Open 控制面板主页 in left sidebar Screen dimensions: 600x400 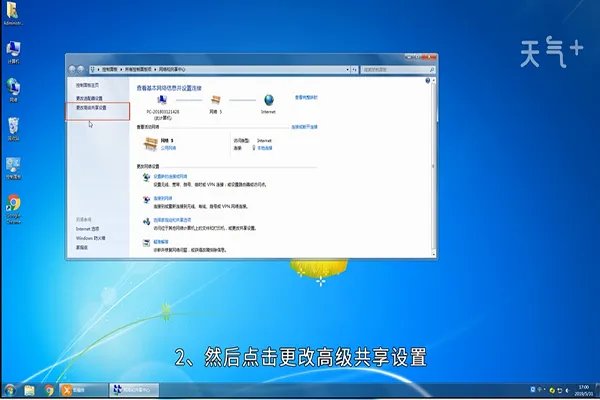[87, 85]
